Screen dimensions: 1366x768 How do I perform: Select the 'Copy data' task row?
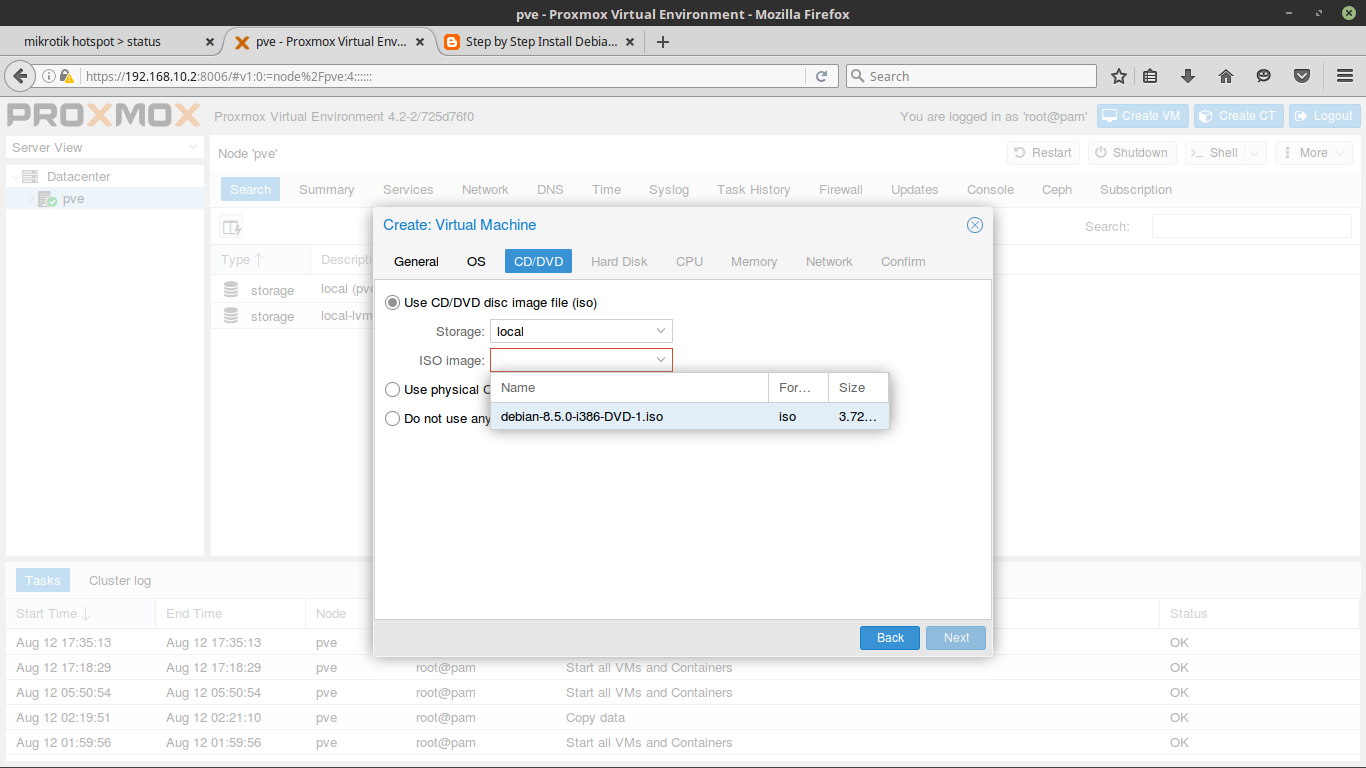pos(683,718)
